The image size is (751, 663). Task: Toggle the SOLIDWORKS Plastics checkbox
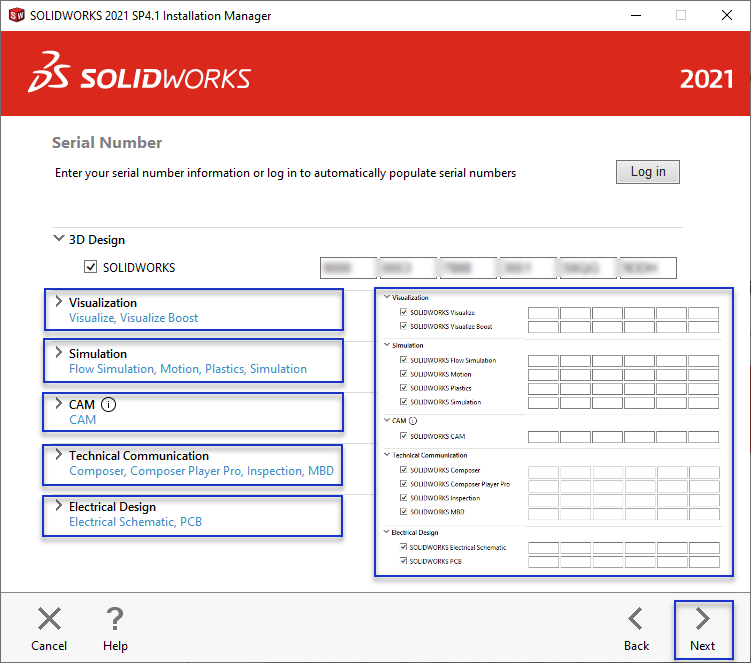click(403, 388)
